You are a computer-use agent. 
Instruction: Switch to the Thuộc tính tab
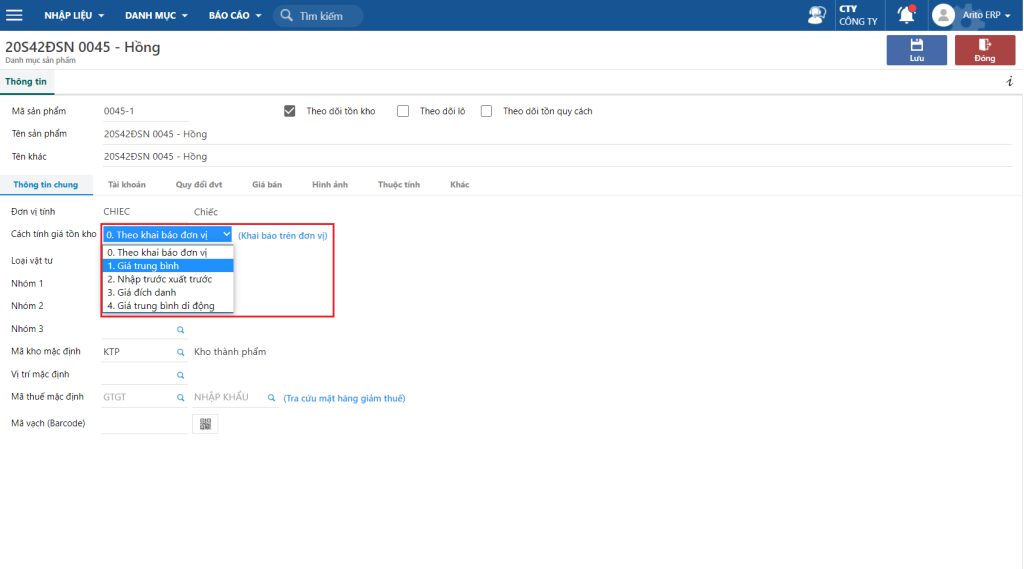[x=399, y=185]
